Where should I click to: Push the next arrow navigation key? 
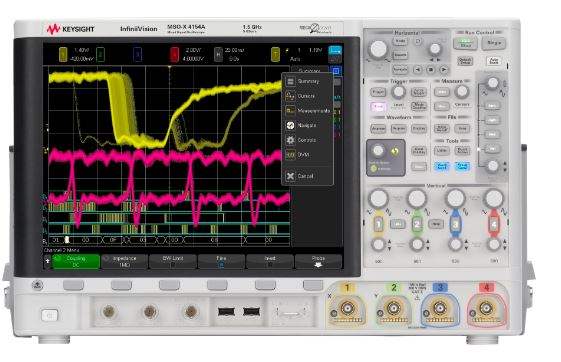(444, 69)
